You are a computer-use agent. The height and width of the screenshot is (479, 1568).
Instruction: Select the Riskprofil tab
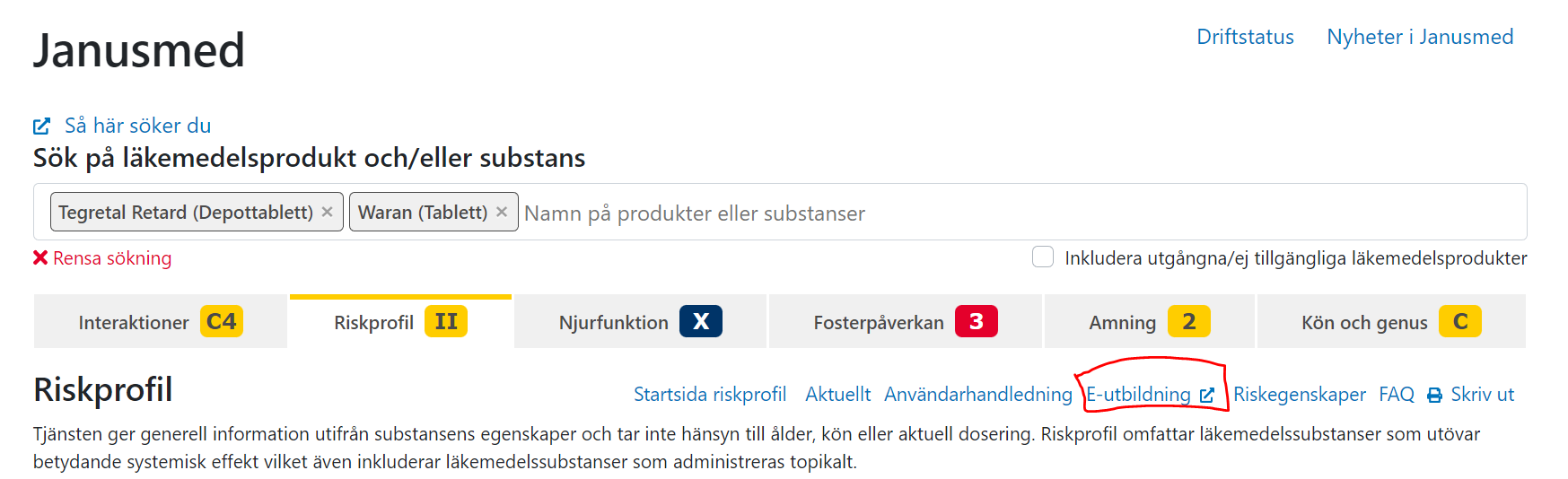pos(373,322)
